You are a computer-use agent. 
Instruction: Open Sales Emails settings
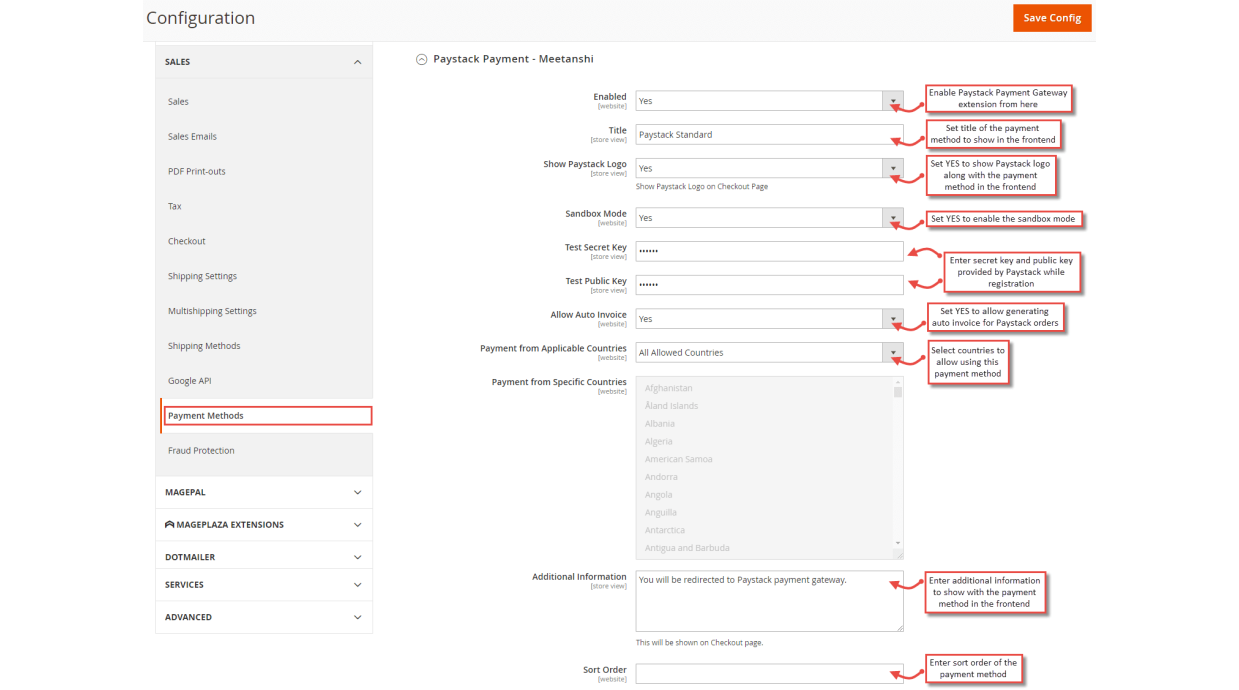pos(192,137)
